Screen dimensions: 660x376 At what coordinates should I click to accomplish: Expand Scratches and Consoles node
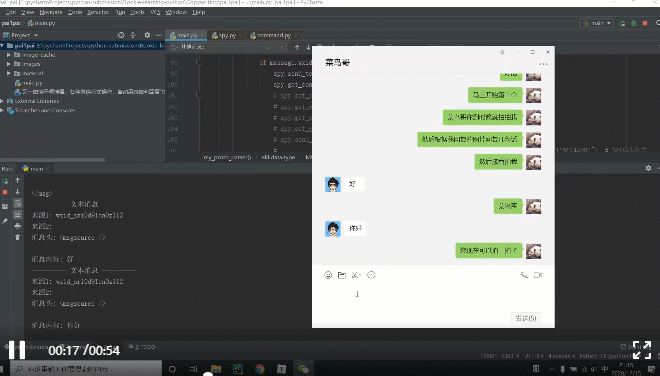(x=2, y=110)
